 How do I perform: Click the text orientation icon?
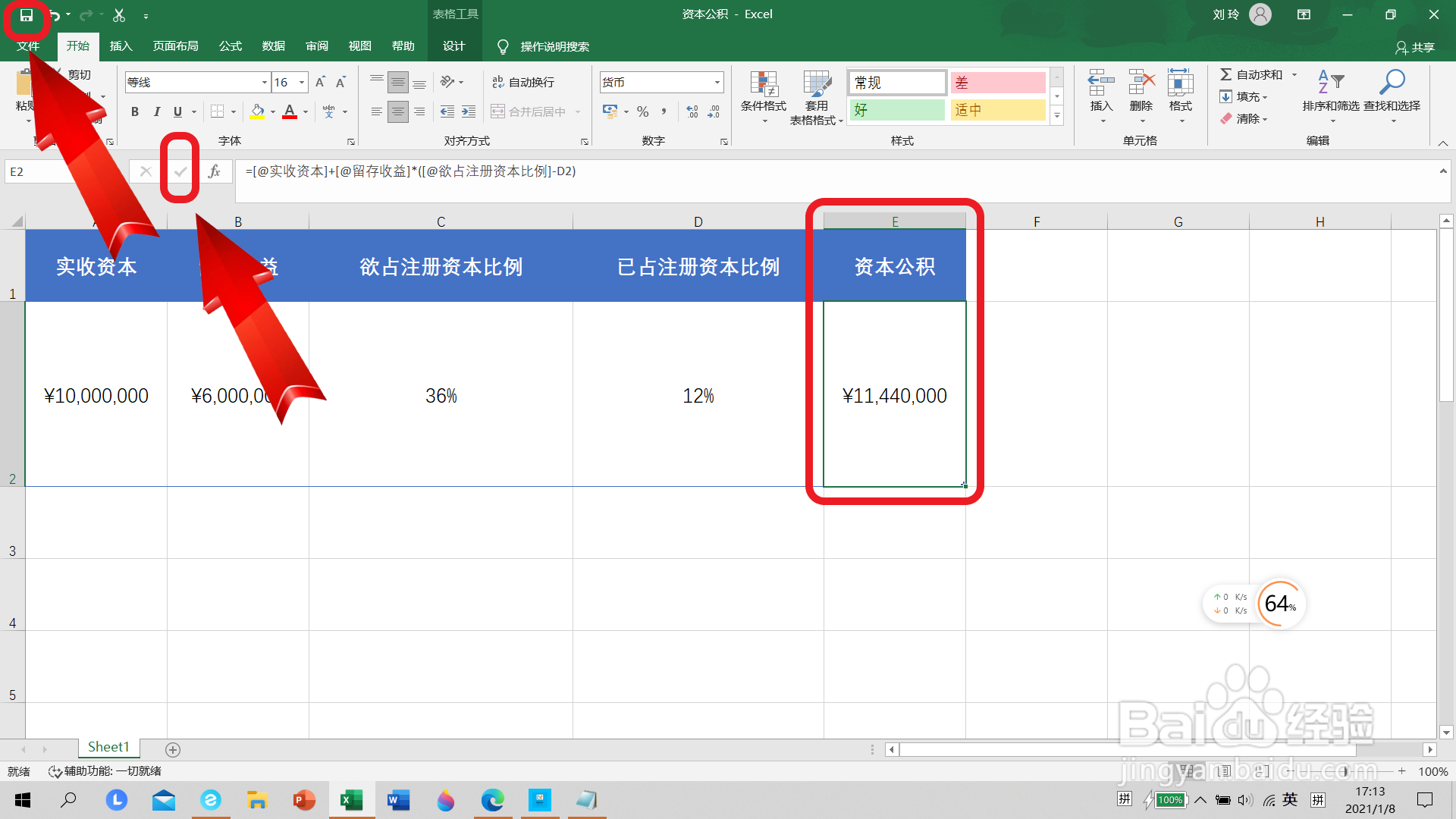coord(447,82)
